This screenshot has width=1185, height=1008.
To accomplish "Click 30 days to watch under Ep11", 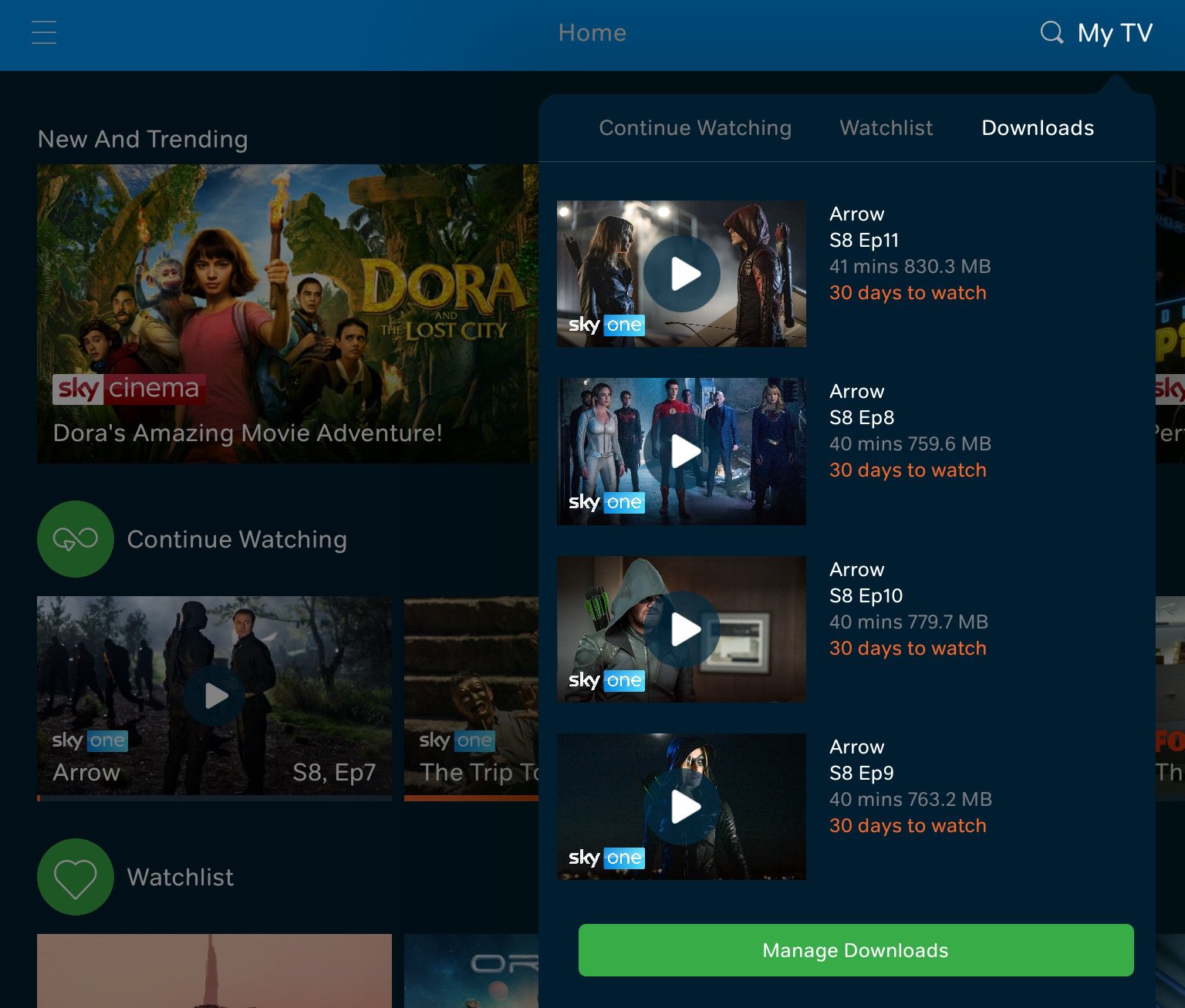I will click(x=908, y=293).
